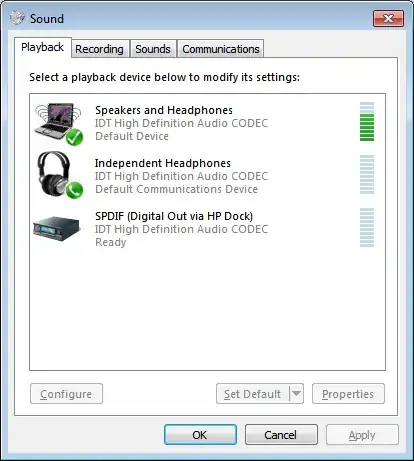Screen dimensions: 414x461
Task: Open the Sounds tab
Action: (153, 49)
